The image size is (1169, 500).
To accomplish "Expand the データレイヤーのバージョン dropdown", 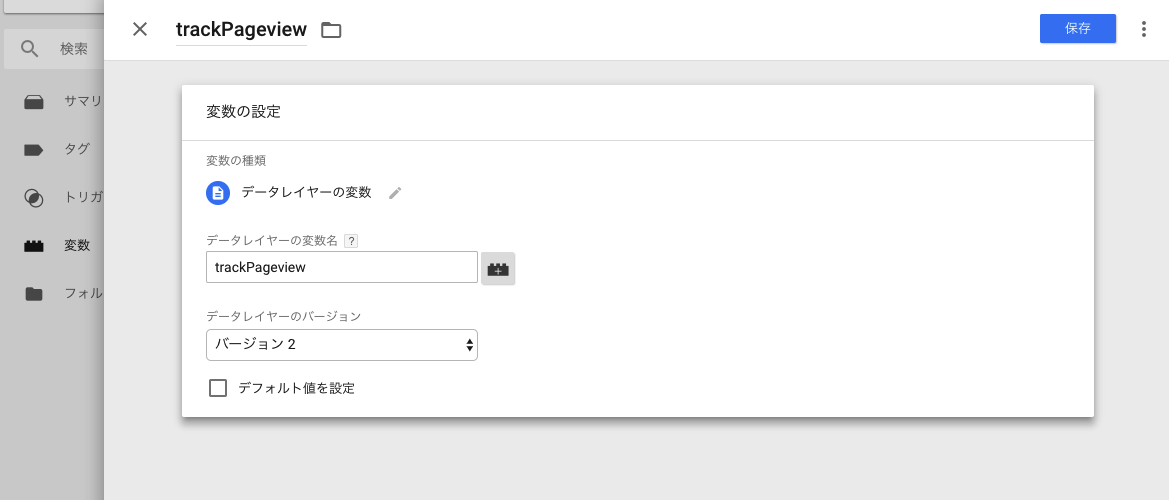I will pos(341,344).
